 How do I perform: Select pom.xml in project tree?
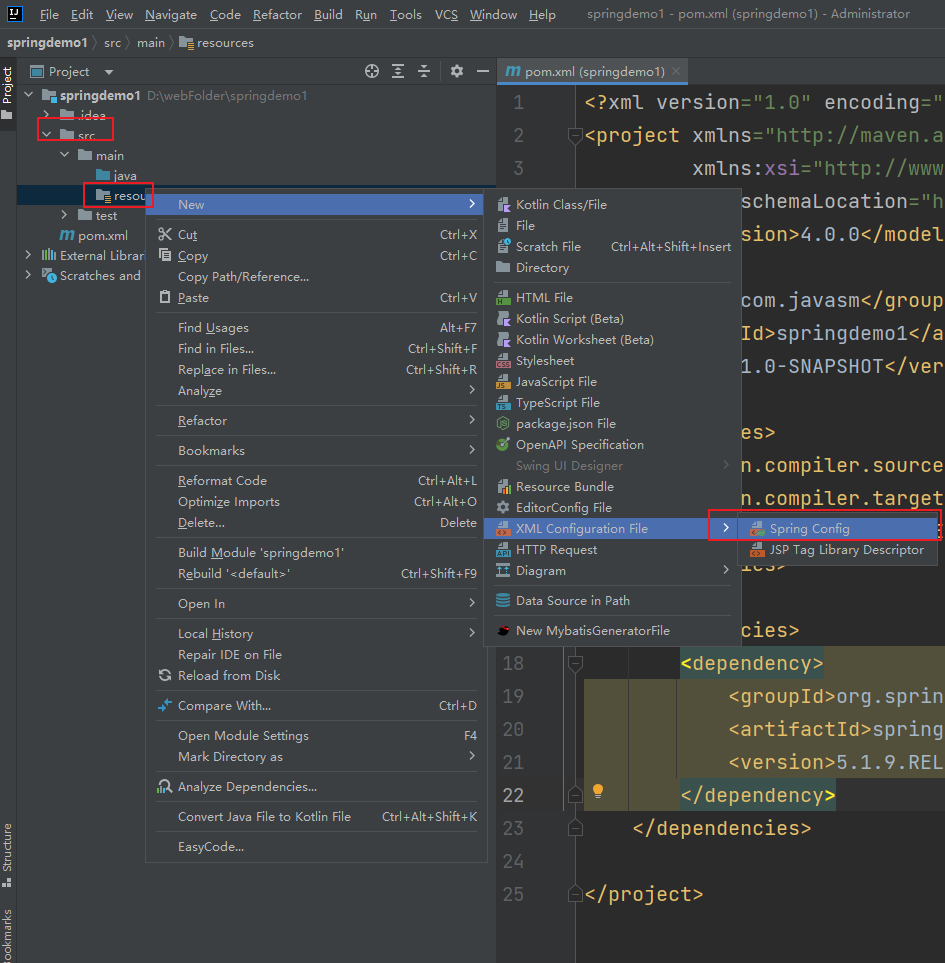click(94, 235)
